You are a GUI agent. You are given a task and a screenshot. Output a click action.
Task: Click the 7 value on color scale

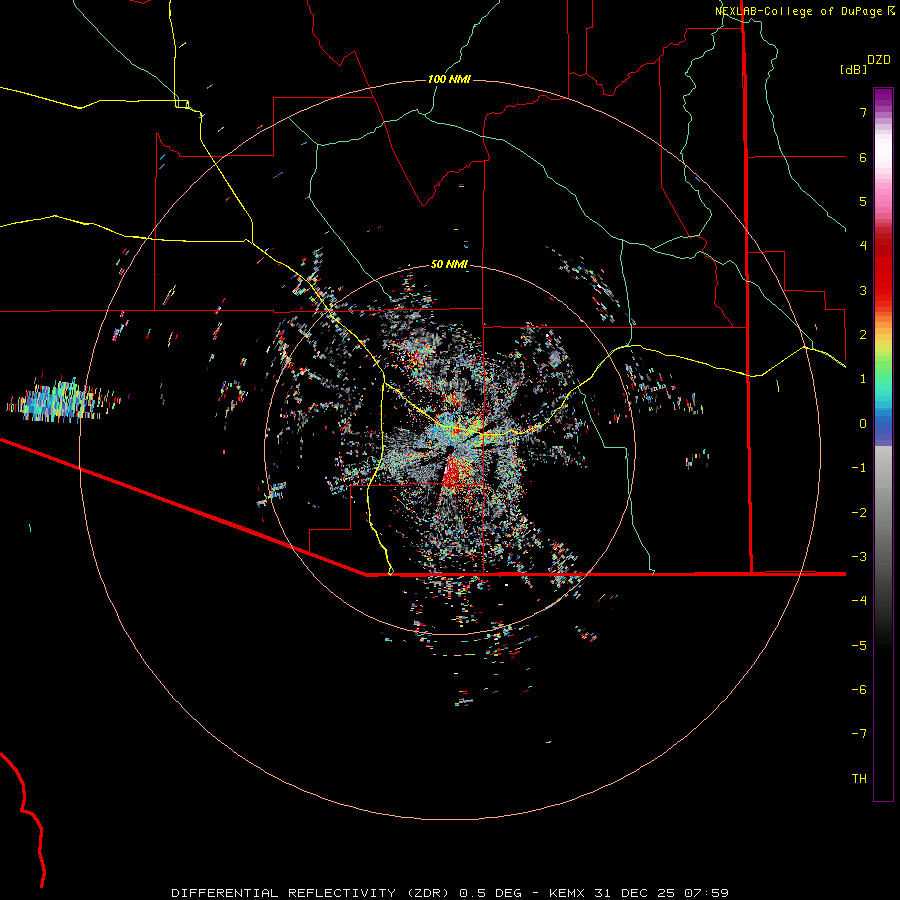pyautogui.click(x=863, y=112)
